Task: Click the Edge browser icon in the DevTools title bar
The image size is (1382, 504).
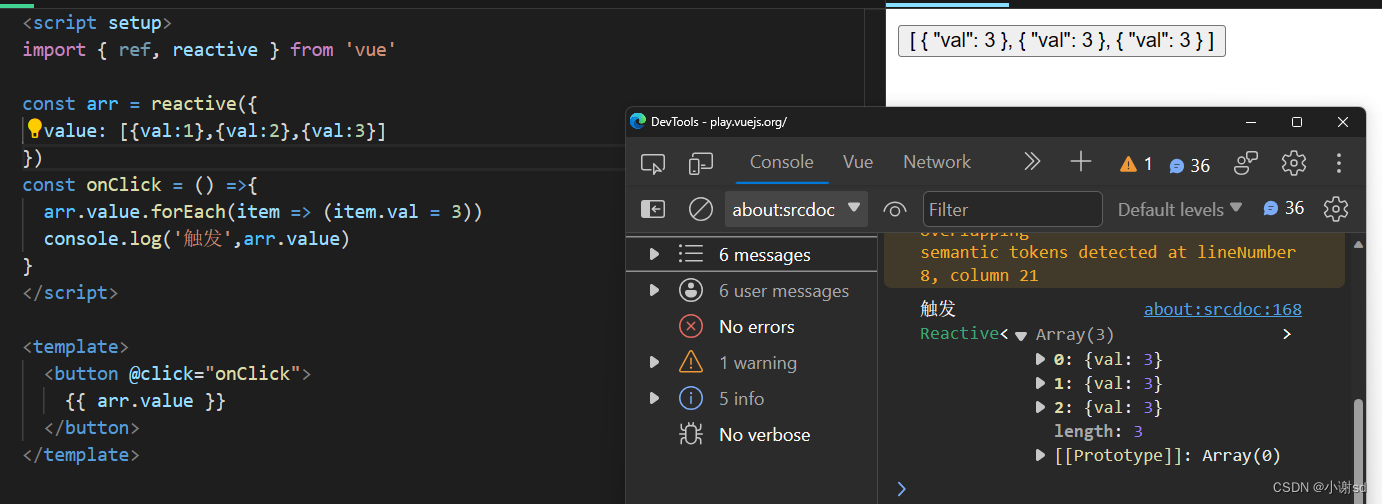Action: point(638,122)
